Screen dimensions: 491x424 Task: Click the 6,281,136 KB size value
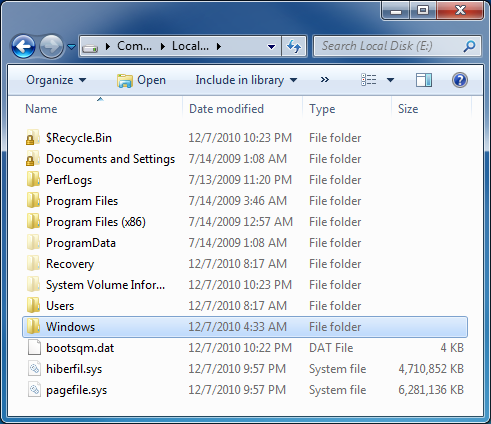point(431,390)
